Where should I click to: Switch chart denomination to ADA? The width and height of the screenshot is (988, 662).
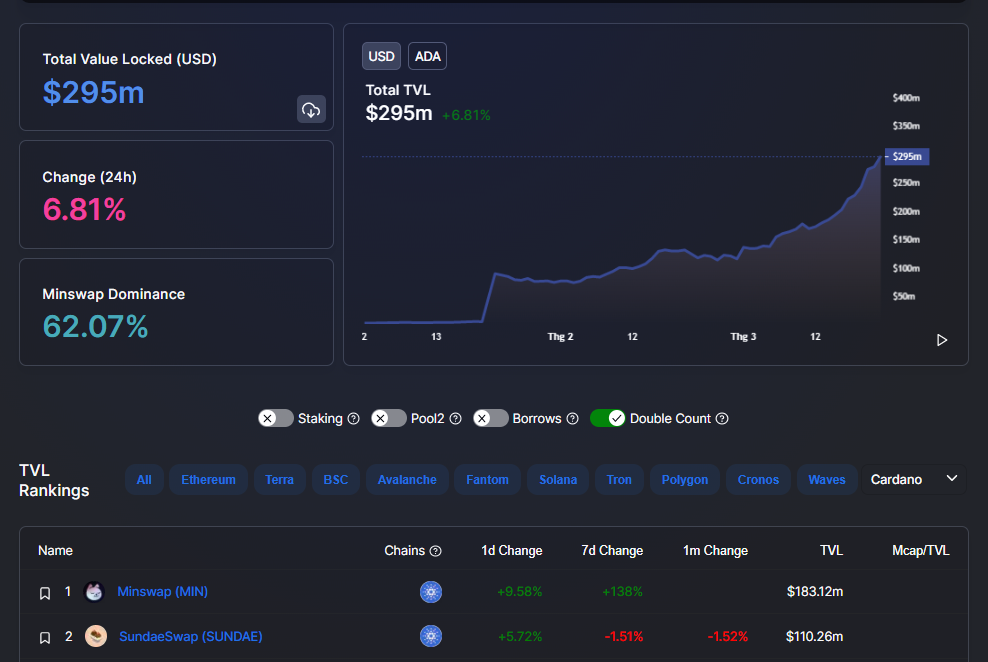click(x=427, y=56)
